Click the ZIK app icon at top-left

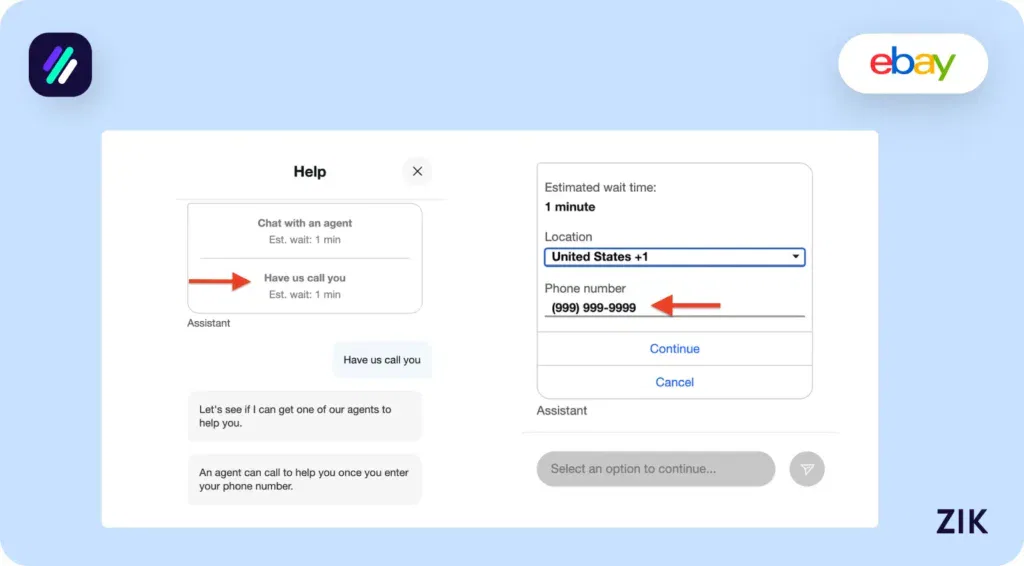60,65
